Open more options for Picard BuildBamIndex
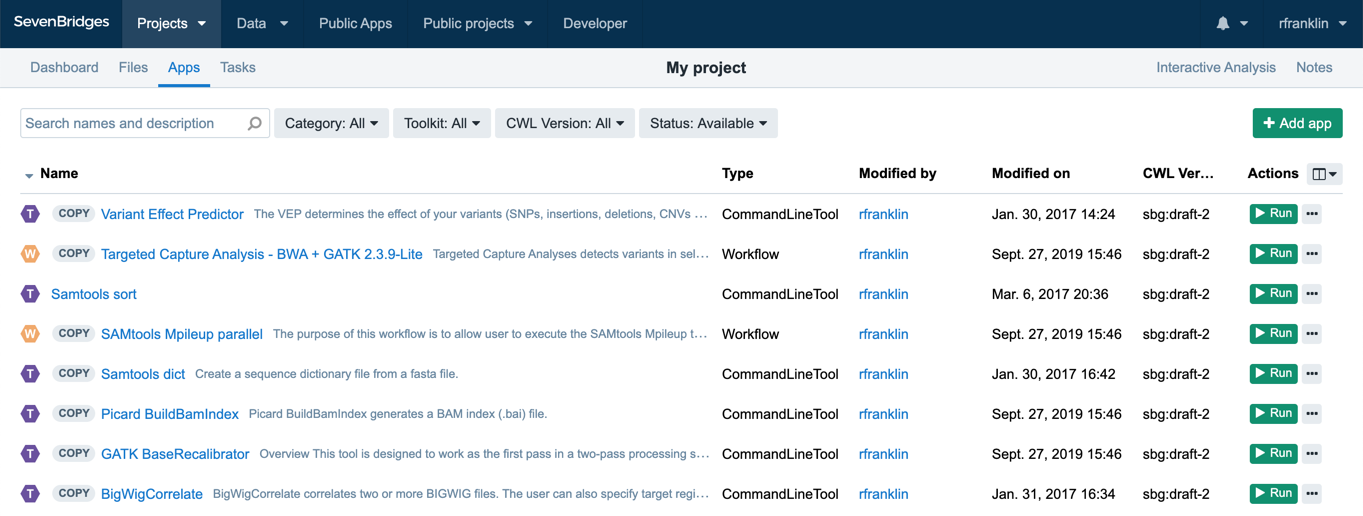The height and width of the screenshot is (516, 1363). click(x=1312, y=414)
